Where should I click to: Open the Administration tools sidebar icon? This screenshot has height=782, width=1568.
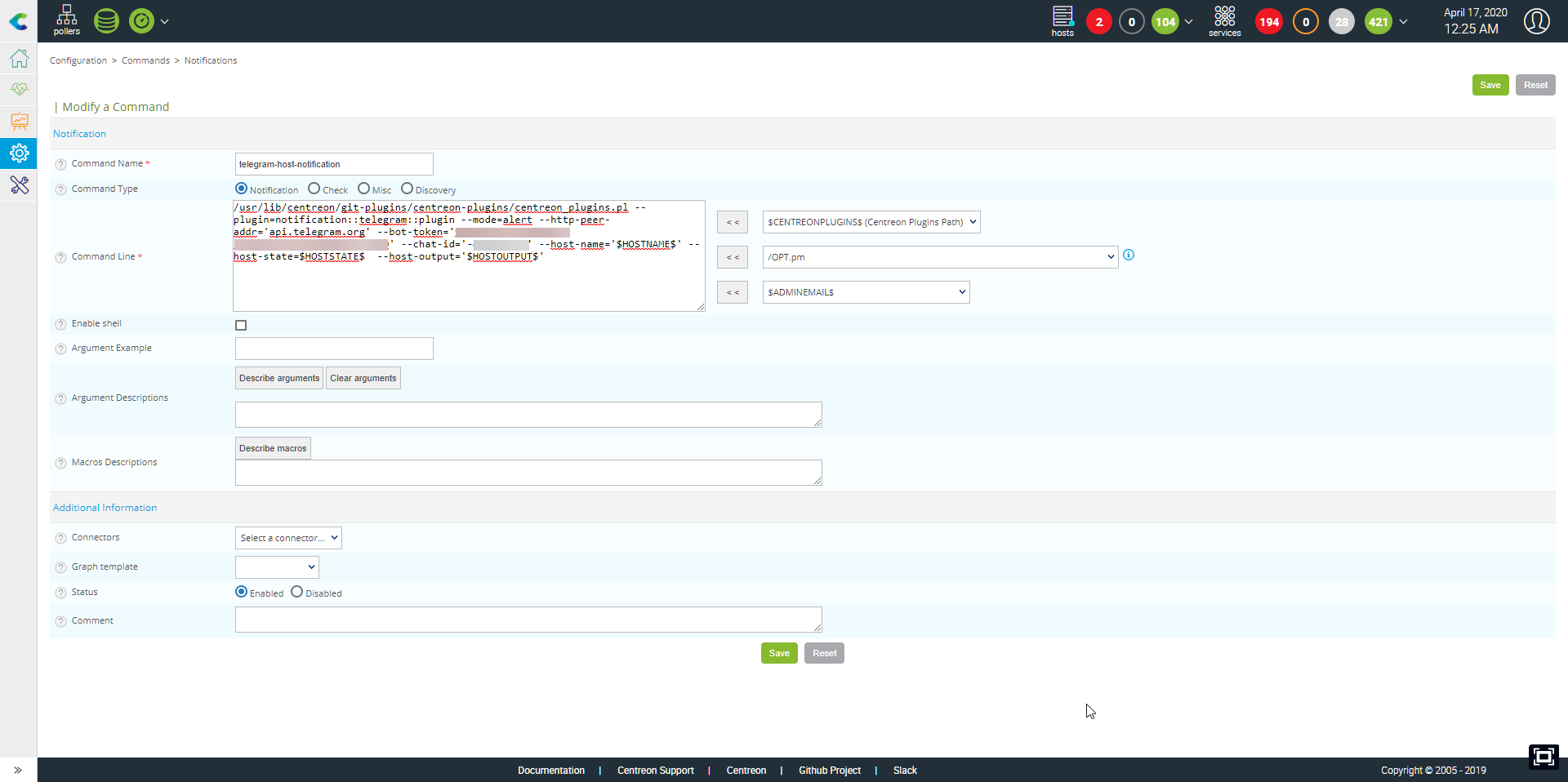[x=19, y=185]
